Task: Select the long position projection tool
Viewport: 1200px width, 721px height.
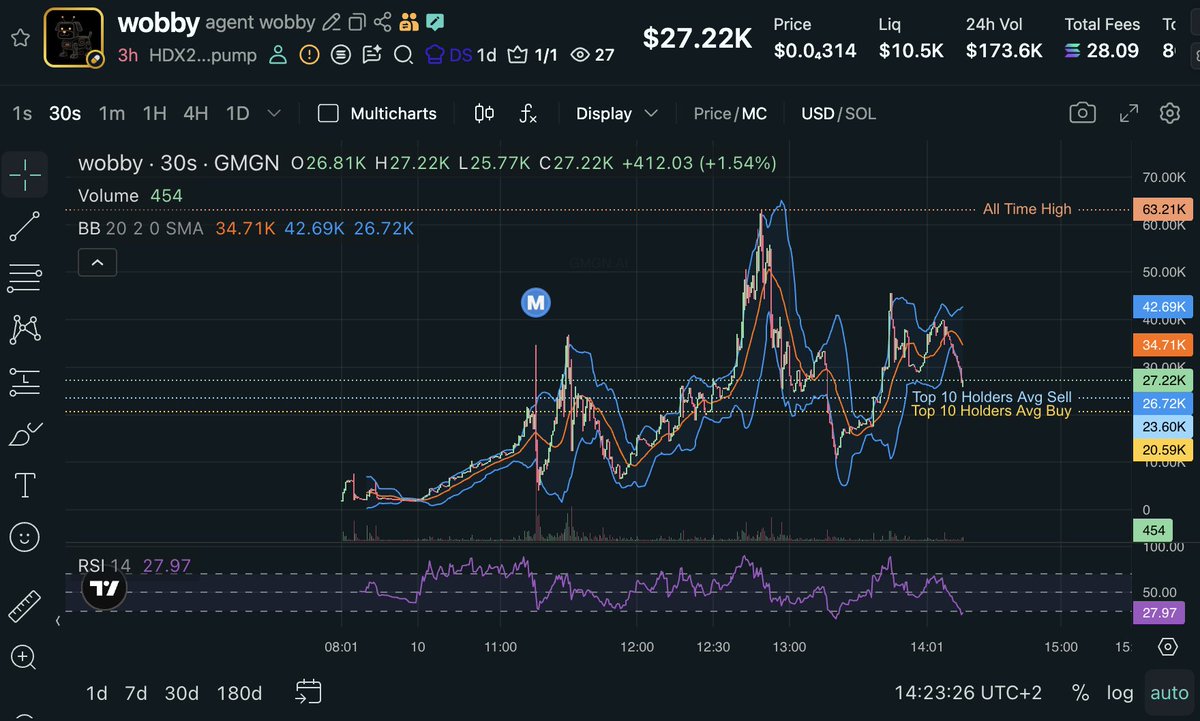Action: [x=24, y=381]
